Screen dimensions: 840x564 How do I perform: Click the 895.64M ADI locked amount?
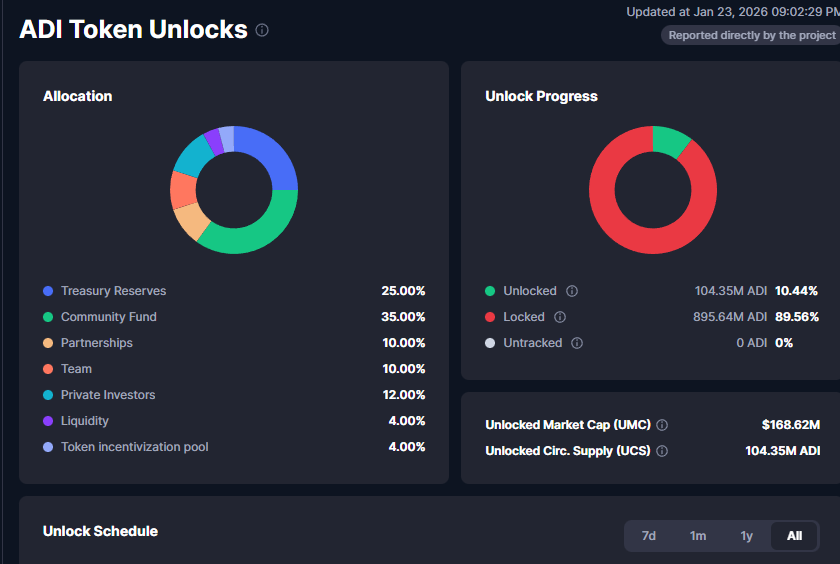coord(730,317)
